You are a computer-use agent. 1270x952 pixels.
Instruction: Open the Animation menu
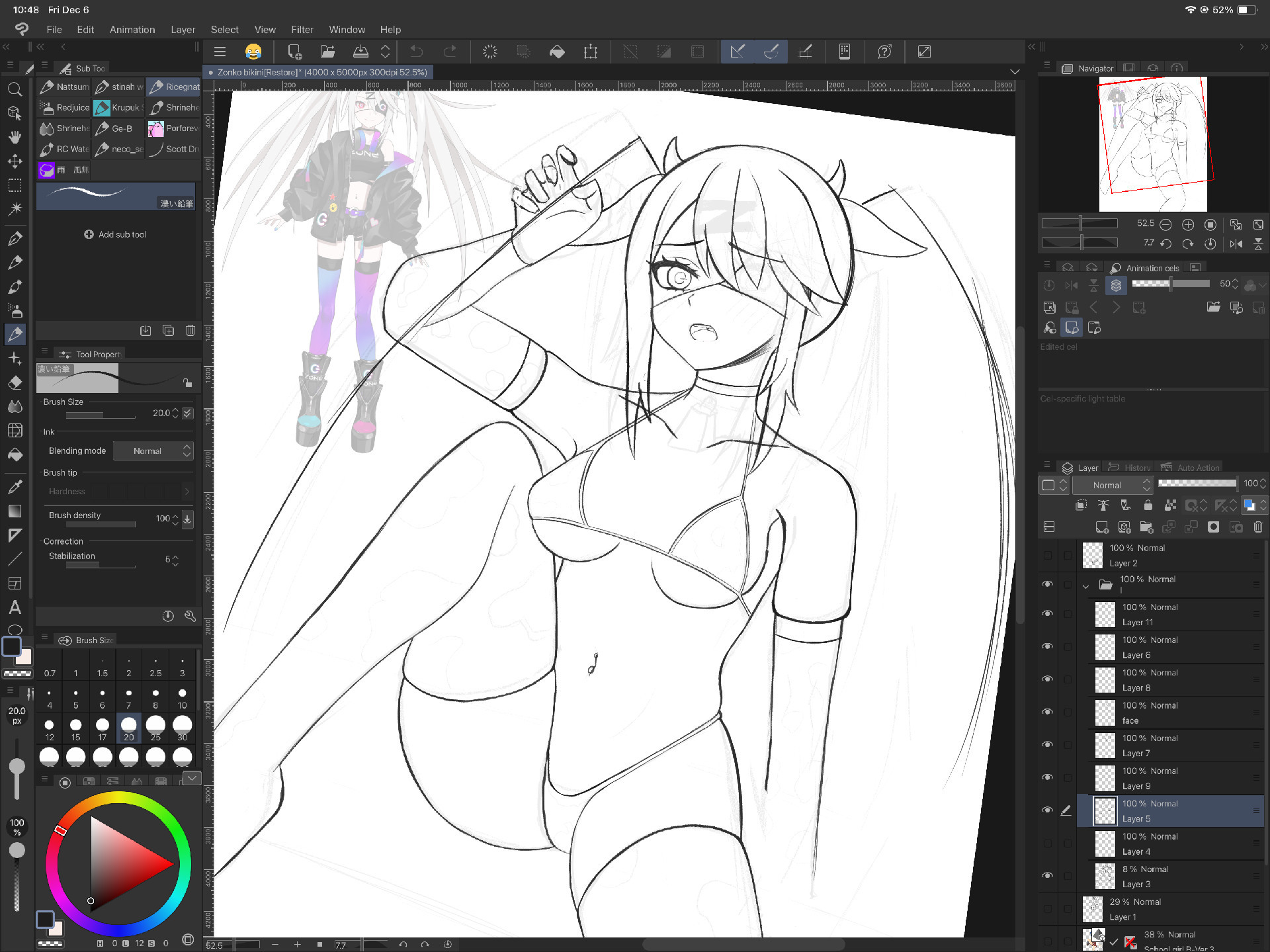tap(132, 30)
